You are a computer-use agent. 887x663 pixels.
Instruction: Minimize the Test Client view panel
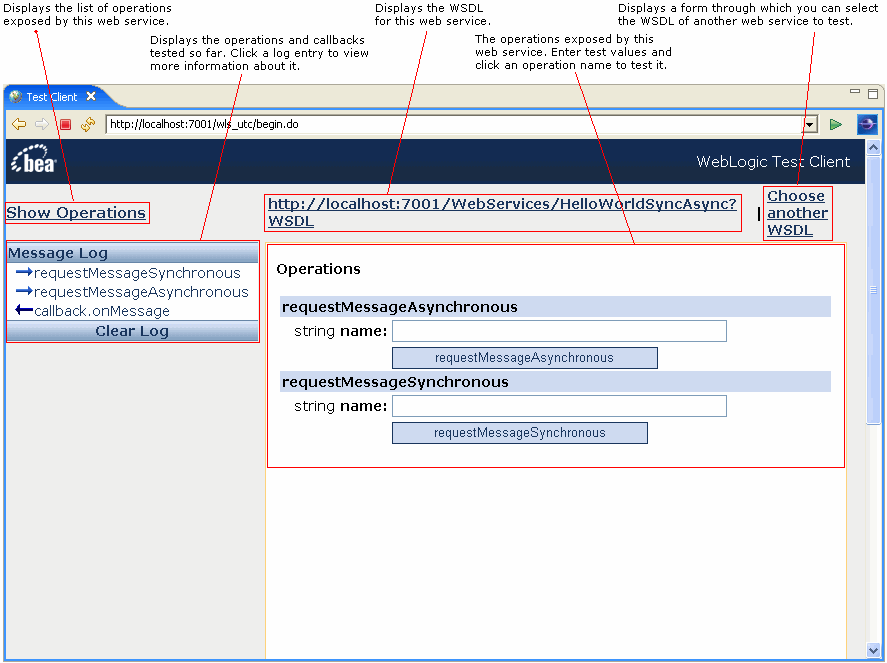[x=855, y=91]
